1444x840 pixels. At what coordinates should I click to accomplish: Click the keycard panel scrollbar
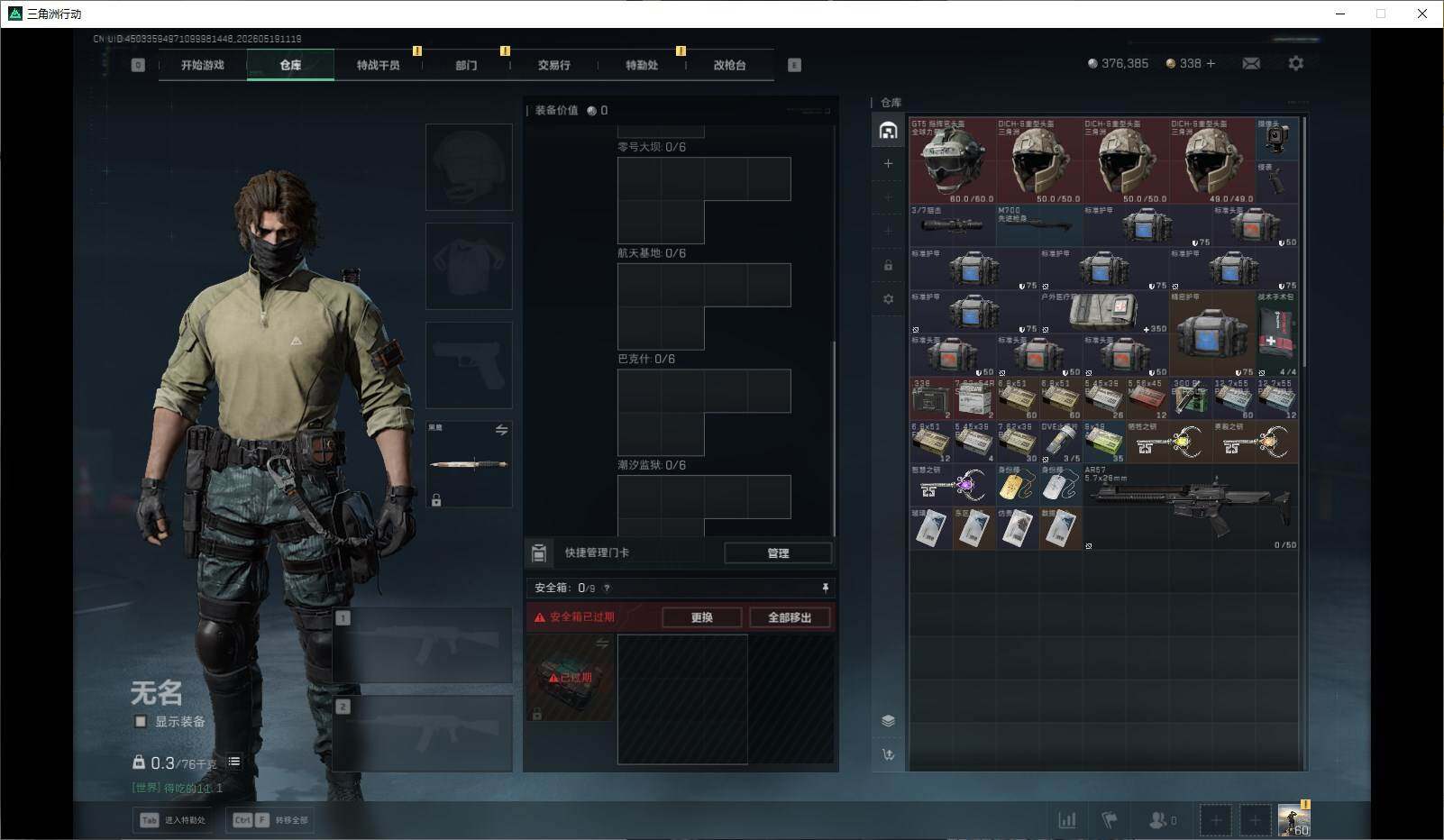[x=834, y=438]
